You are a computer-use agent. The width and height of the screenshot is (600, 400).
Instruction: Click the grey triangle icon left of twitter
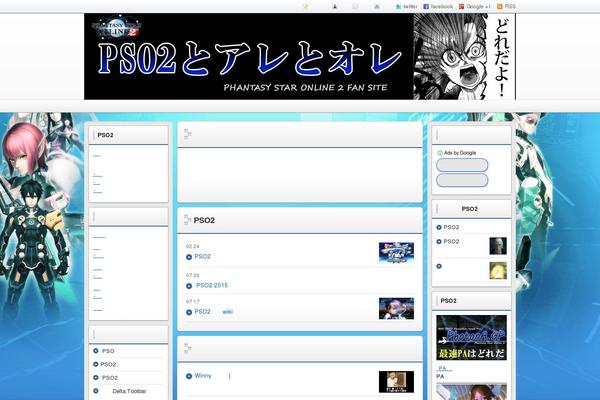tap(377, 7)
